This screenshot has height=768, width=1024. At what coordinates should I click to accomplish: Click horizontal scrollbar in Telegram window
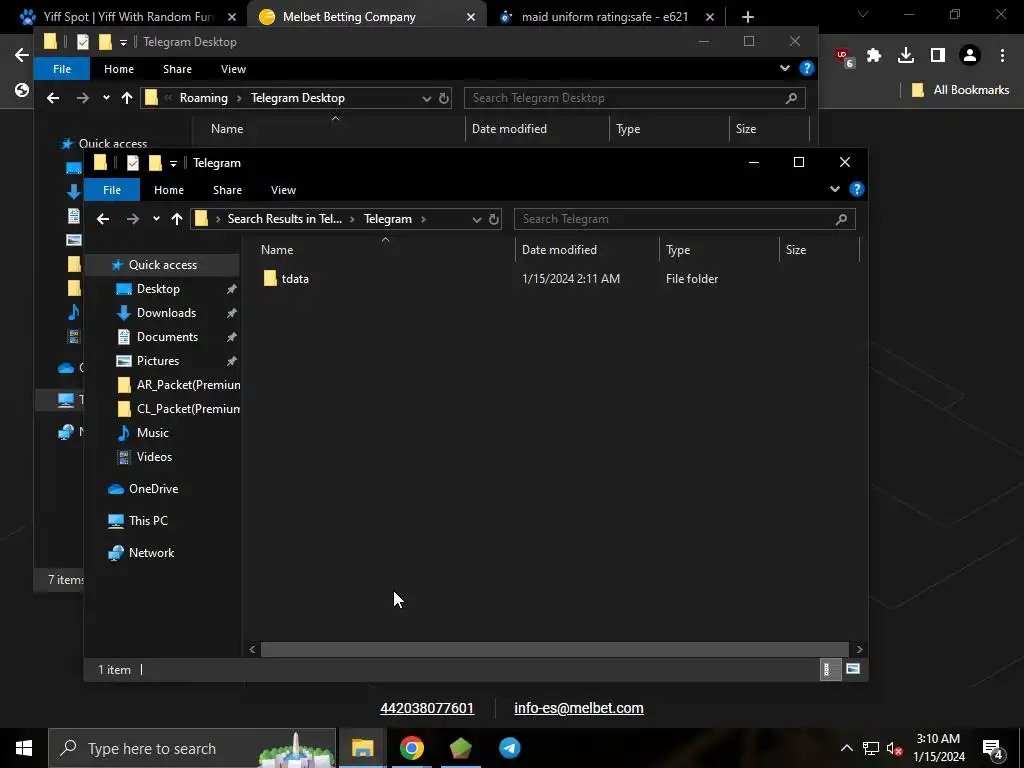[554, 649]
